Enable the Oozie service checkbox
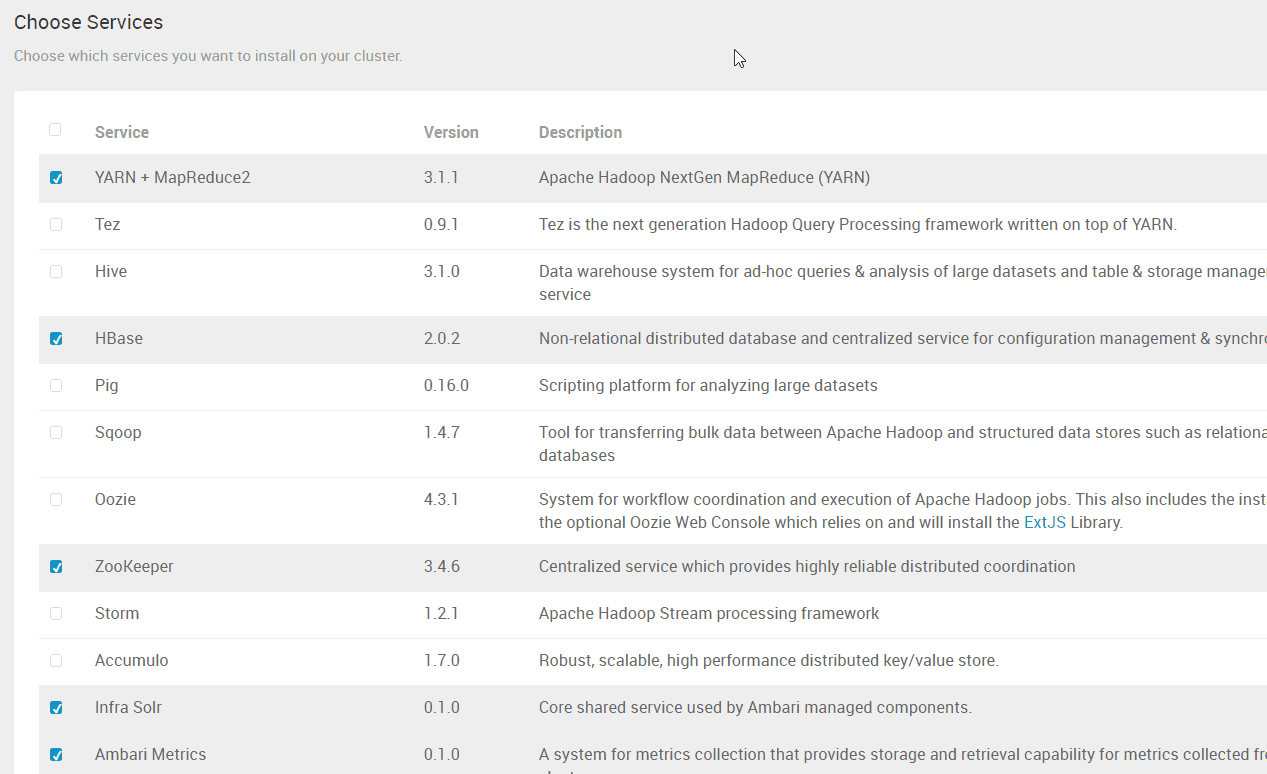 click(x=56, y=500)
